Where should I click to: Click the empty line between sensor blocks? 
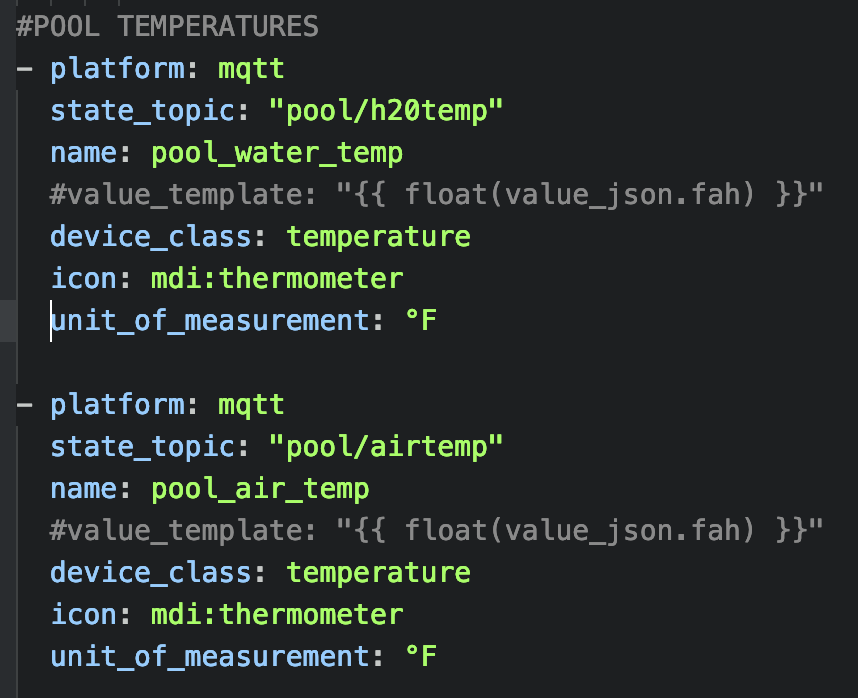429,362
